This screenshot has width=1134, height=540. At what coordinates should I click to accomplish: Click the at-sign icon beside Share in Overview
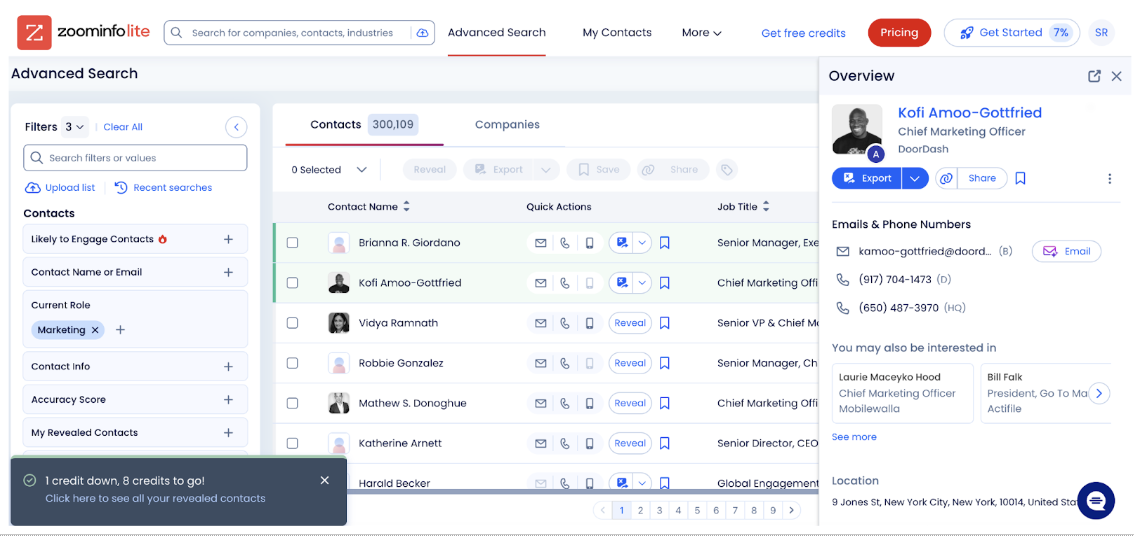click(946, 178)
